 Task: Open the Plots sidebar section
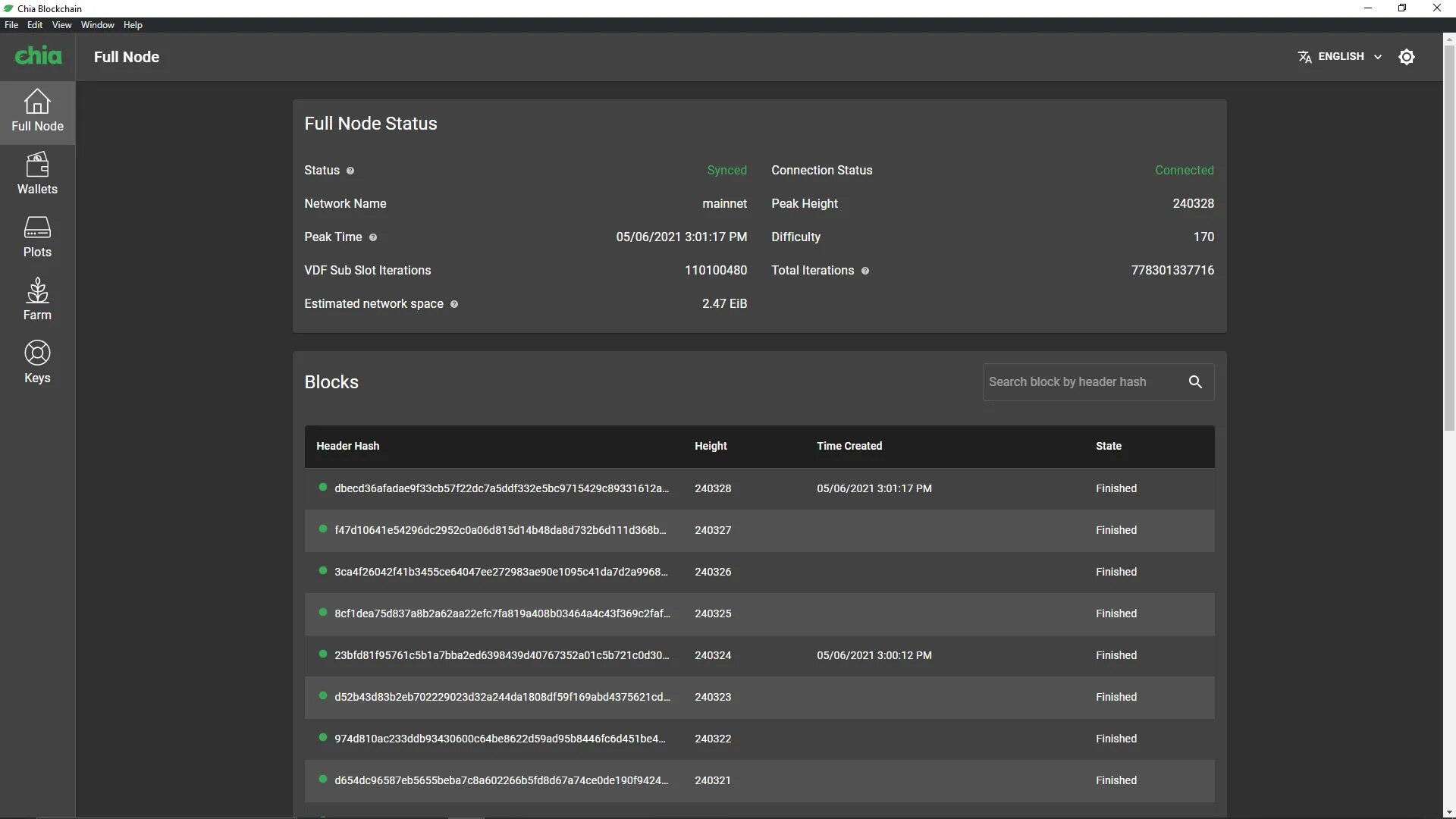pyautogui.click(x=37, y=238)
